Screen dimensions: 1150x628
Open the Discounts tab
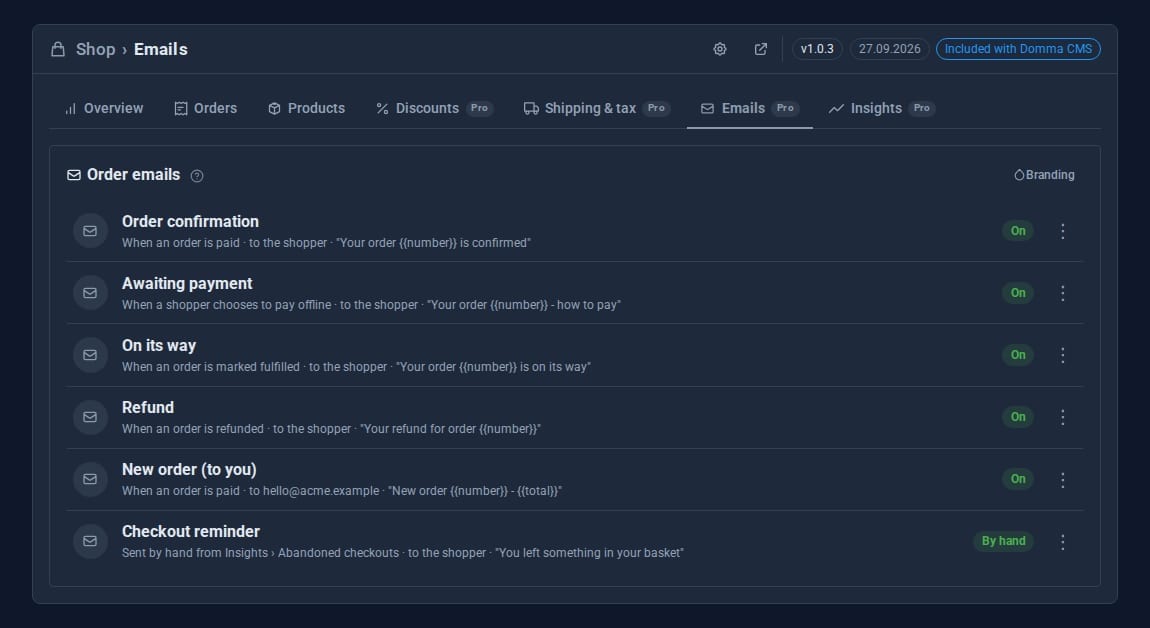coord(434,109)
